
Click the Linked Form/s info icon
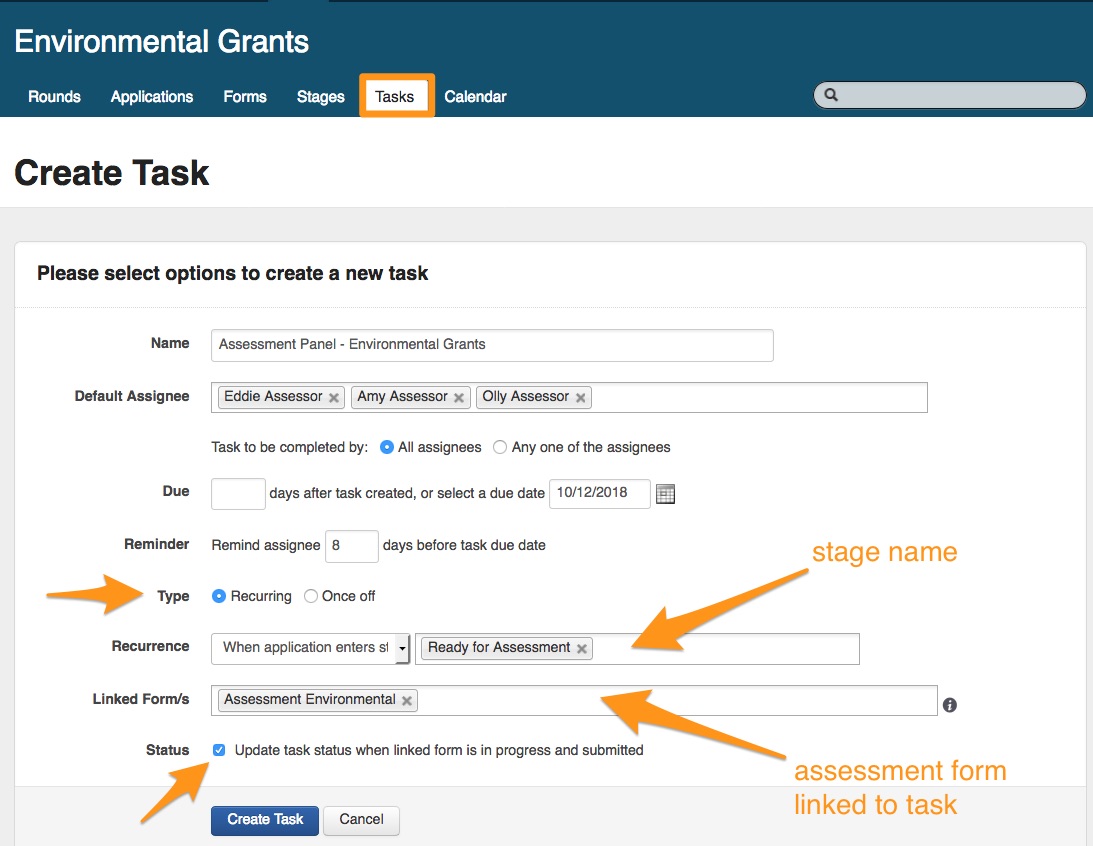[x=949, y=705]
